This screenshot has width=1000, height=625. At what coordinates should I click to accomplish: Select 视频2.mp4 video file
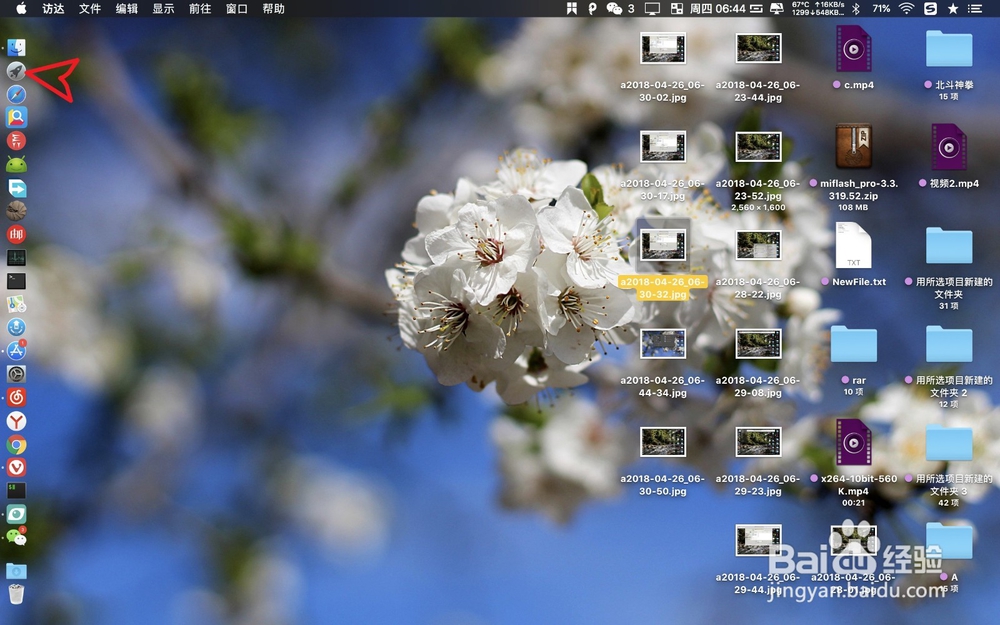pyautogui.click(x=949, y=147)
